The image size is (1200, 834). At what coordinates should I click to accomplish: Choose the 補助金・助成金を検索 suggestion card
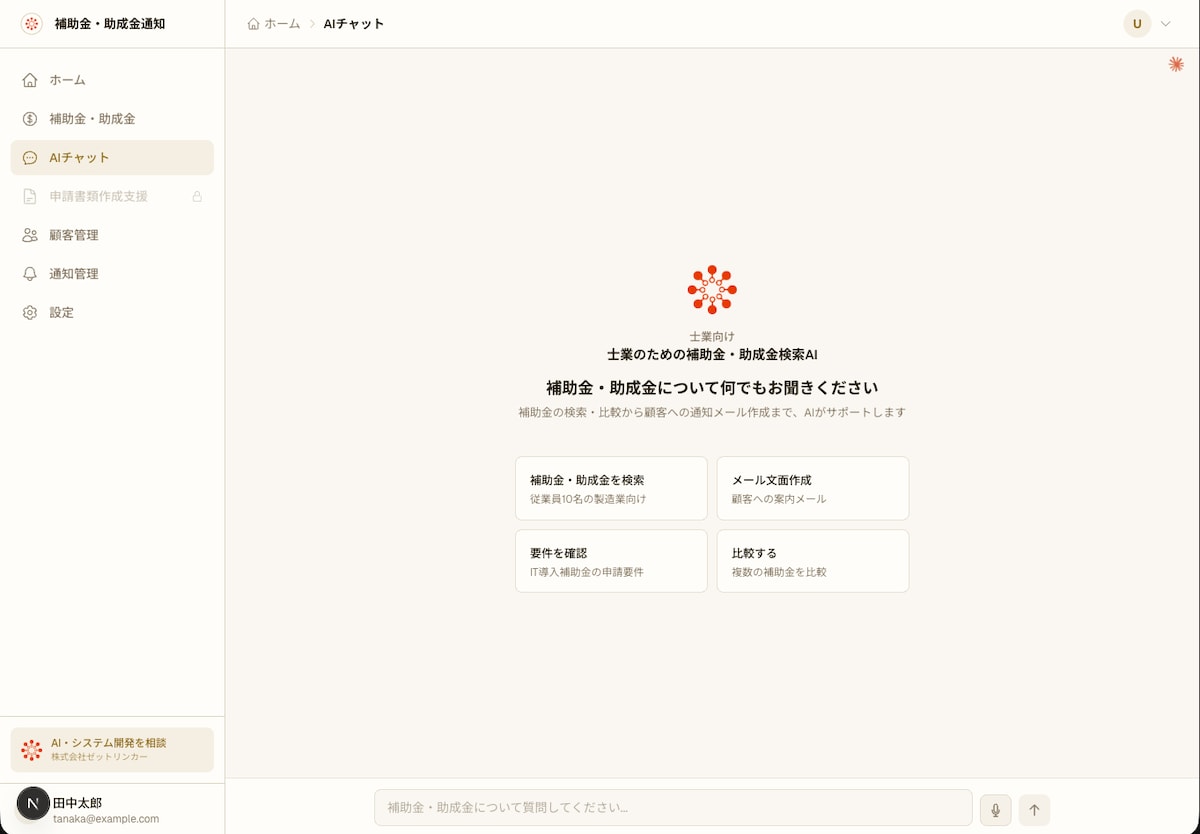pos(611,489)
